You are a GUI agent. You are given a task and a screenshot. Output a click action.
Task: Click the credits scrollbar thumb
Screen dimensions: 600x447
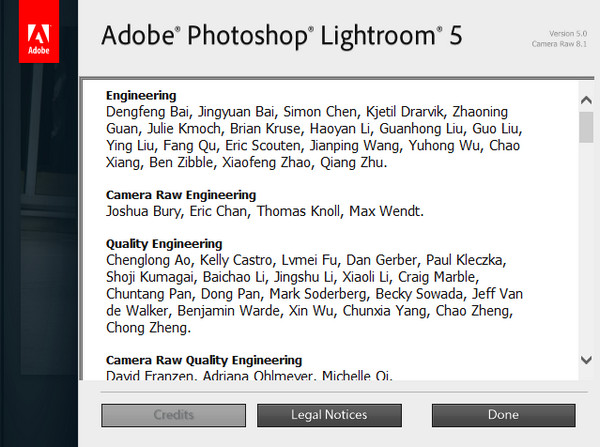587,128
